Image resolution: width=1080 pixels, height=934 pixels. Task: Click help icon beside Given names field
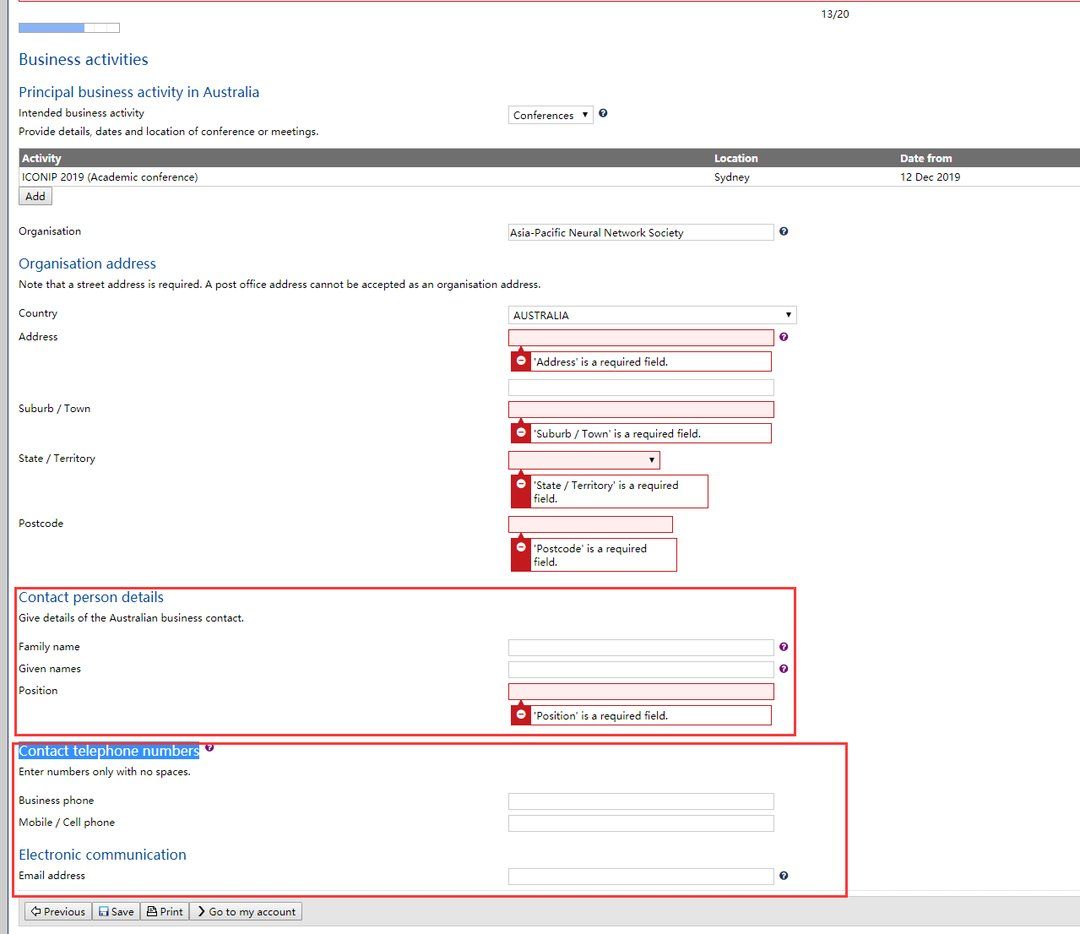783,669
